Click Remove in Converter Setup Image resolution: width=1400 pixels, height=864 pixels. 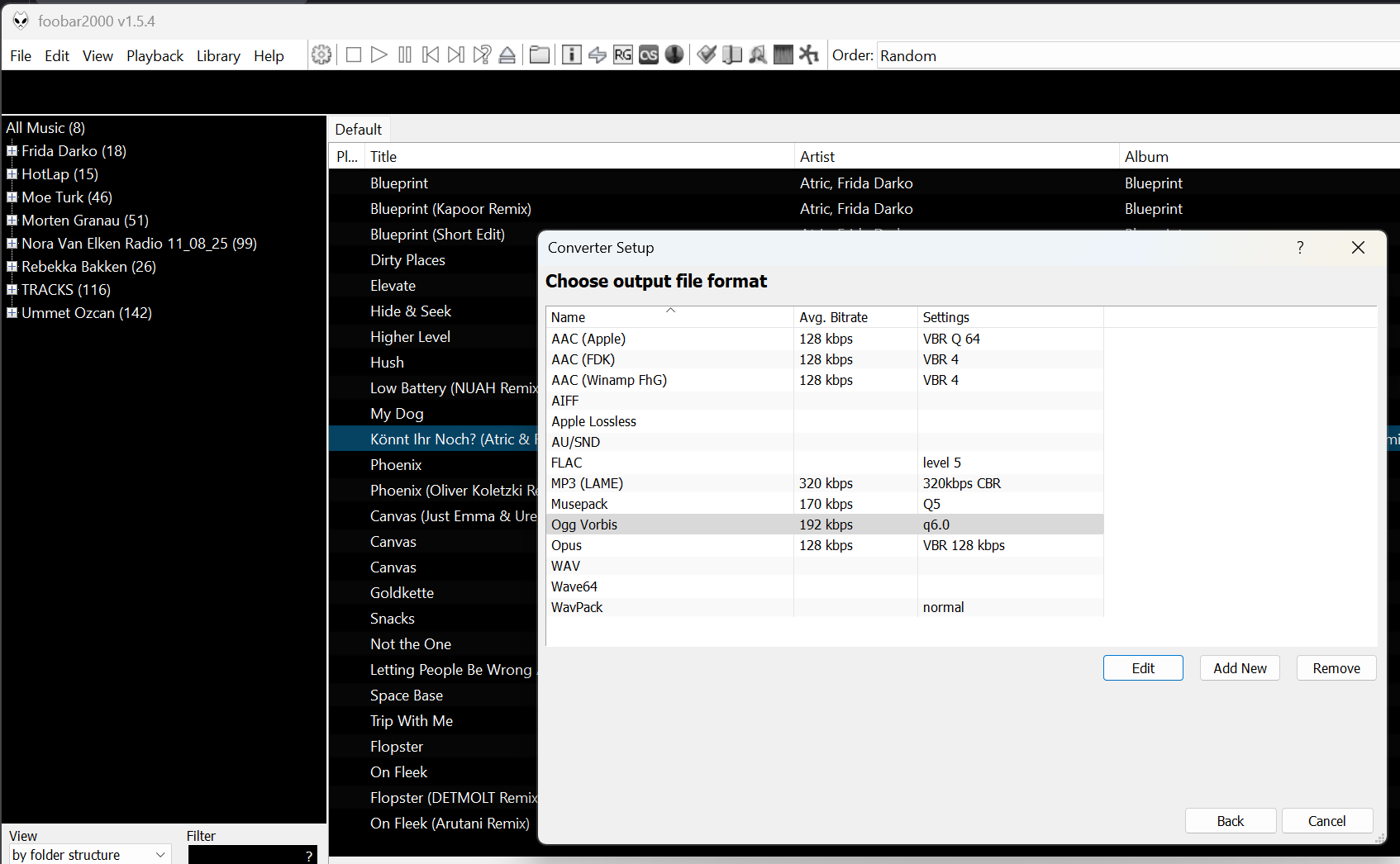(1336, 668)
